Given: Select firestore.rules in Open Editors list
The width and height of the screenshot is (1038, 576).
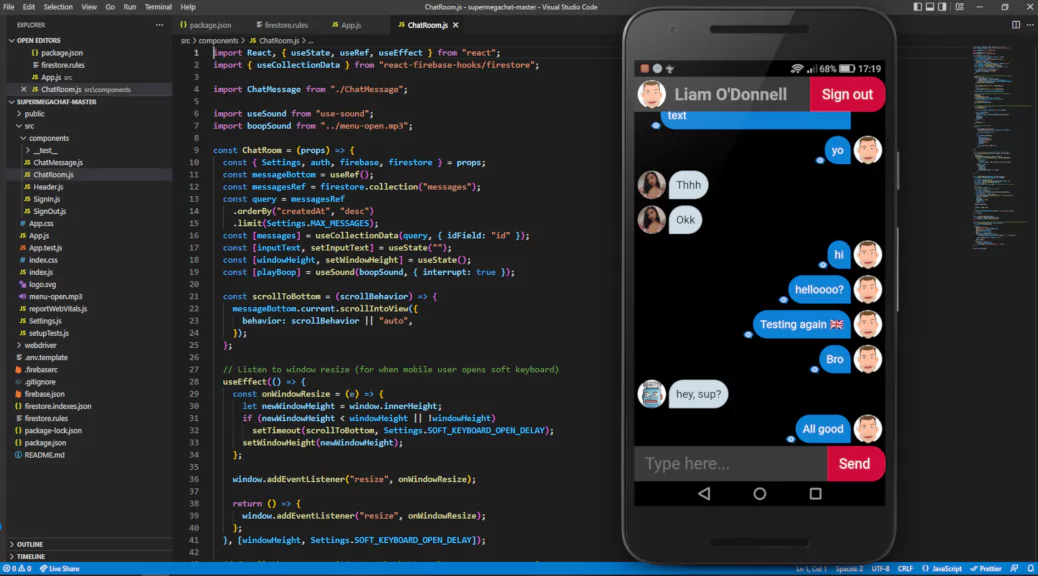Looking at the screenshot, I should pos(62,65).
